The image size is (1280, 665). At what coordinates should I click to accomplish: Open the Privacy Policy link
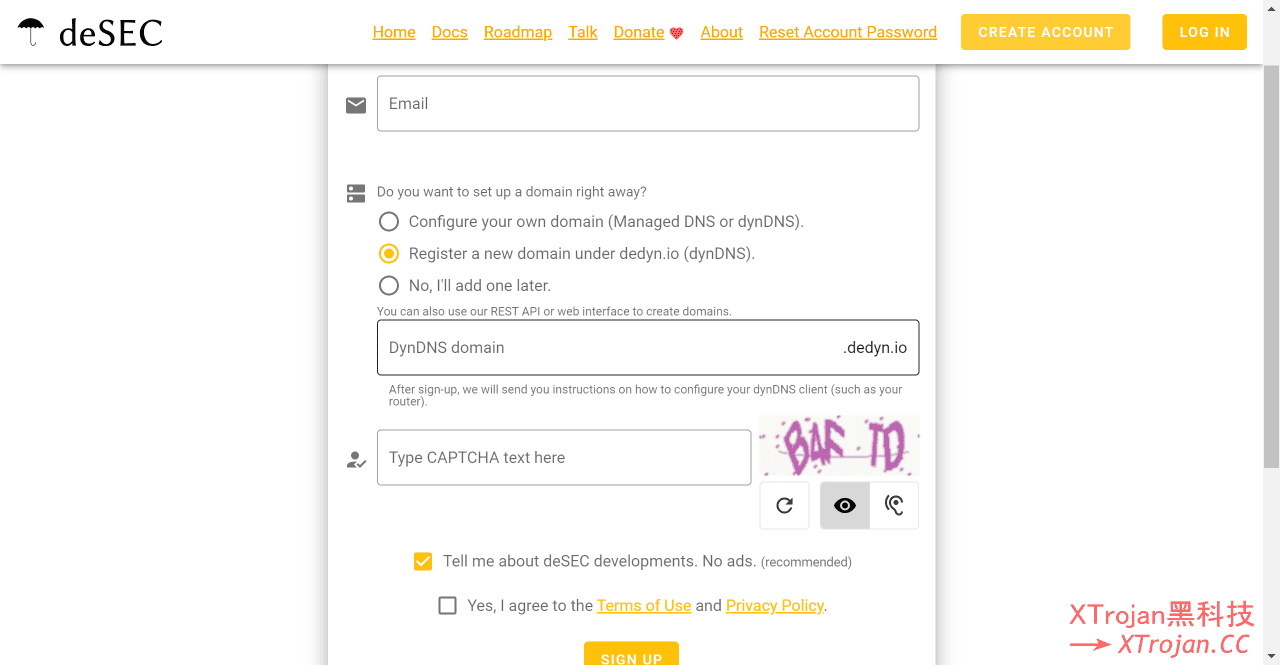[x=774, y=606]
